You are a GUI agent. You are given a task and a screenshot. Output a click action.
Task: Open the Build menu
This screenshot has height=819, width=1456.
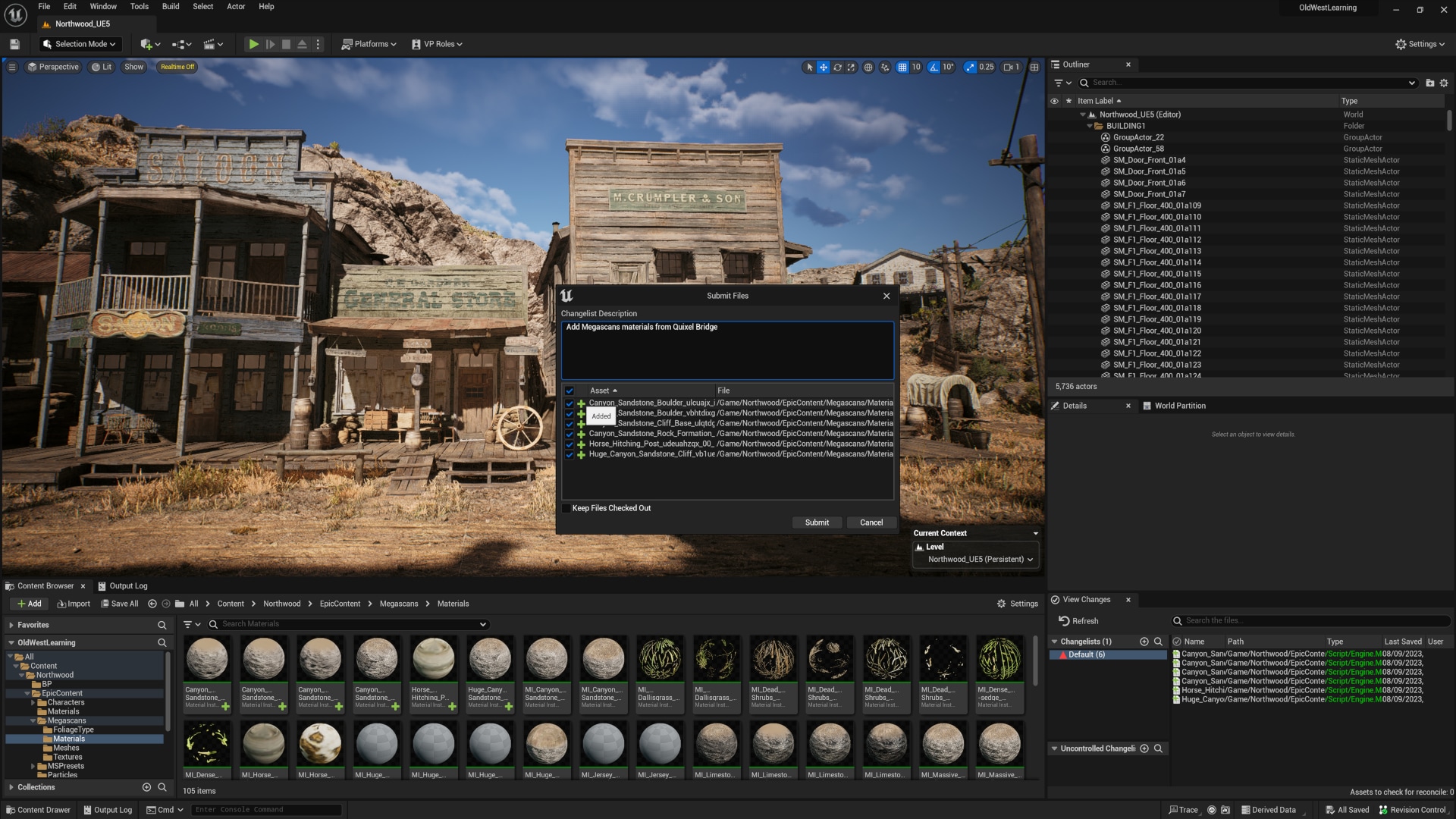(x=170, y=6)
